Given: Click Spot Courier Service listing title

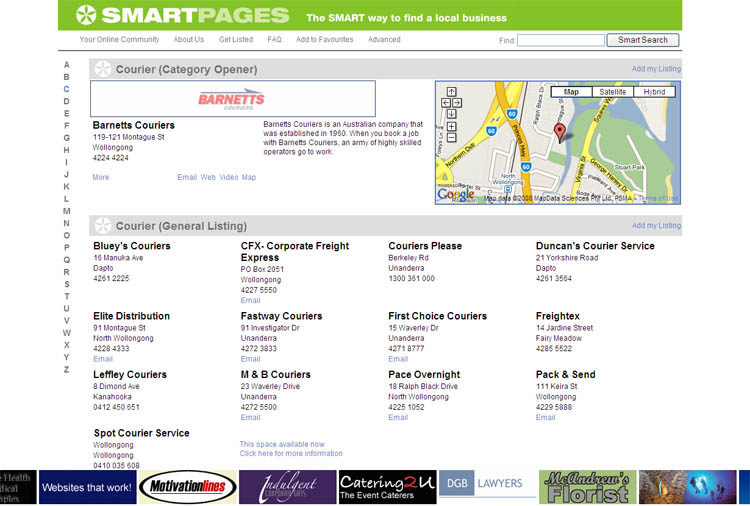Looking at the screenshot, I should (x=142, y=433).
